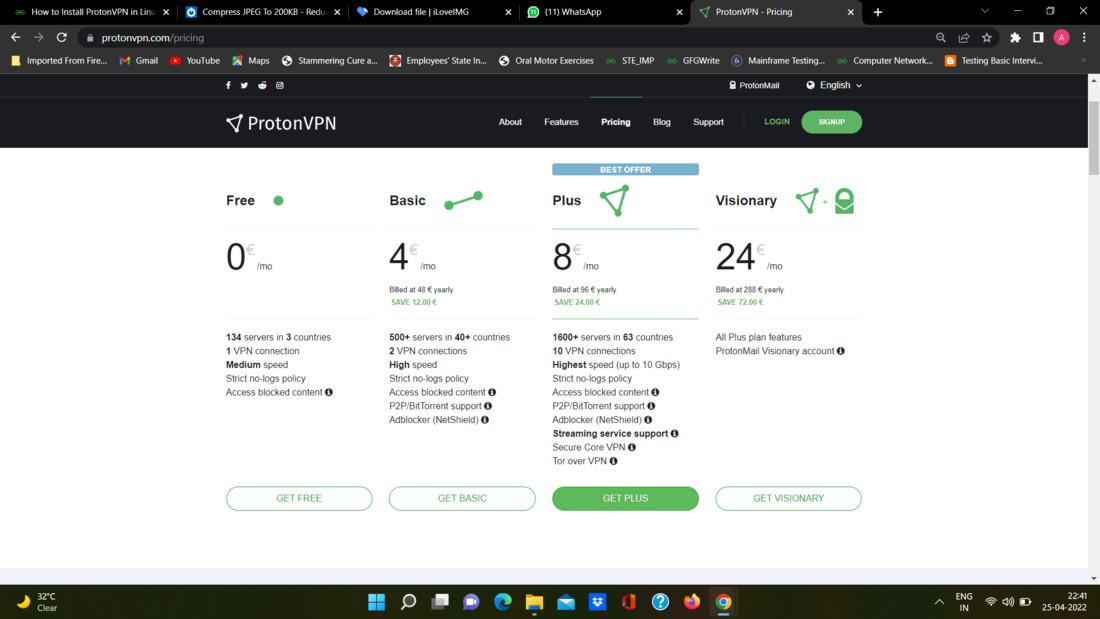Click info icon beside ProtonMail Visionary account
This screenshot has height=619, width=1100.
(x=840, y=351)
